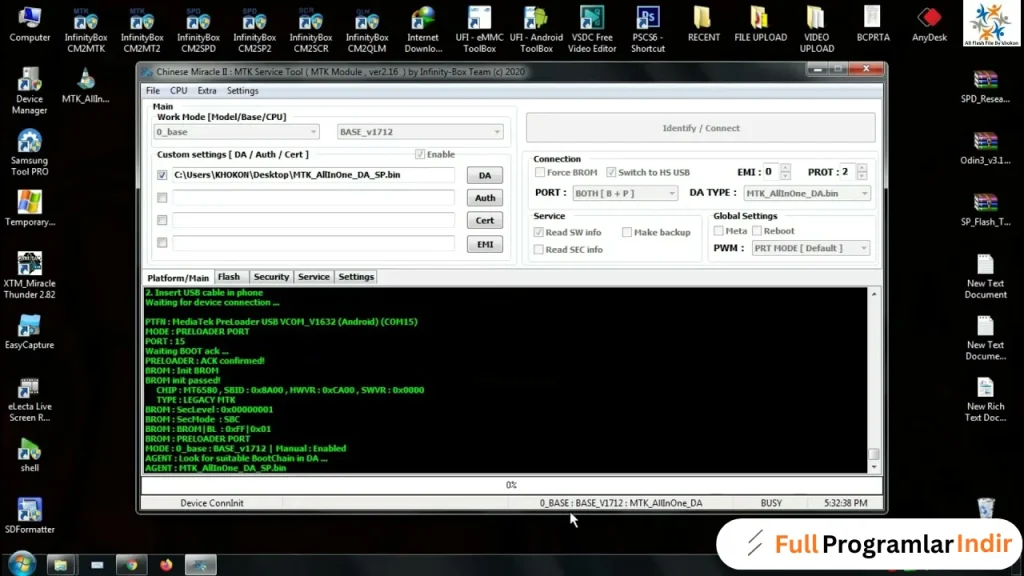Open UFI Android ToolBox icon
Viewport: 1024px width, 576px height.
coord(536,30)
